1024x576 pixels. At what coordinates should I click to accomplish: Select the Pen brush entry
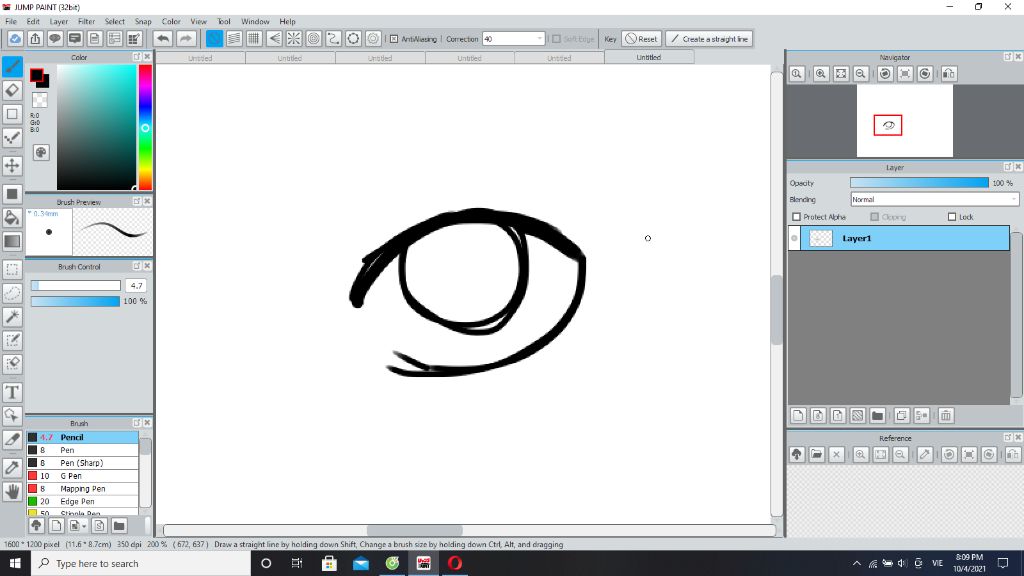tap(82, 450)
